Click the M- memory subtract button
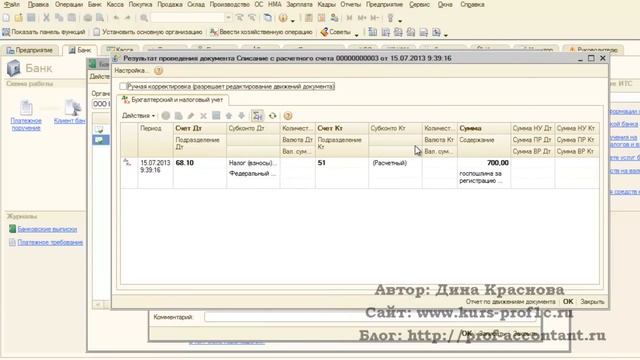640x360 pixels. [374, 18]
